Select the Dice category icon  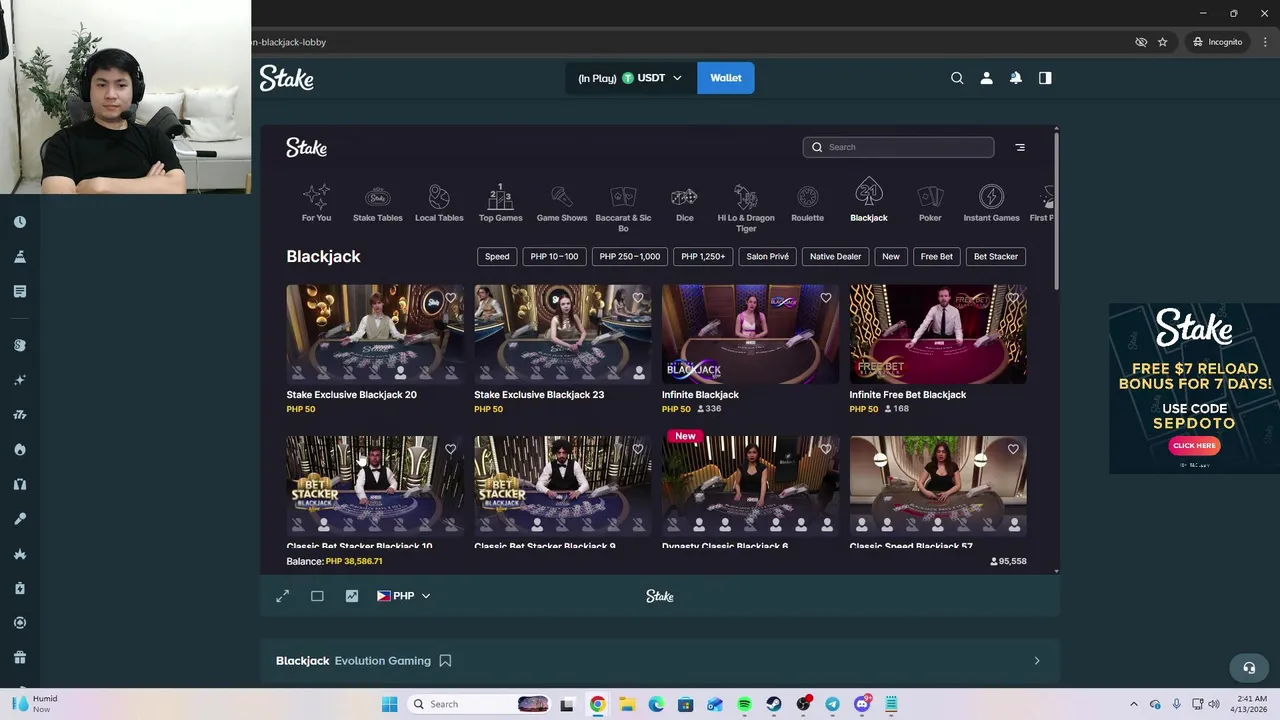tap(684, 203)
